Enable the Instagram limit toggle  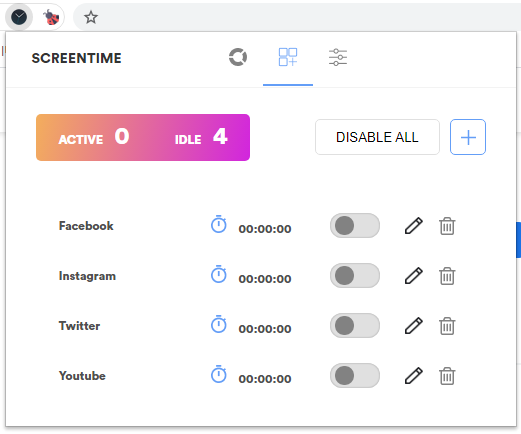(355, 276)
